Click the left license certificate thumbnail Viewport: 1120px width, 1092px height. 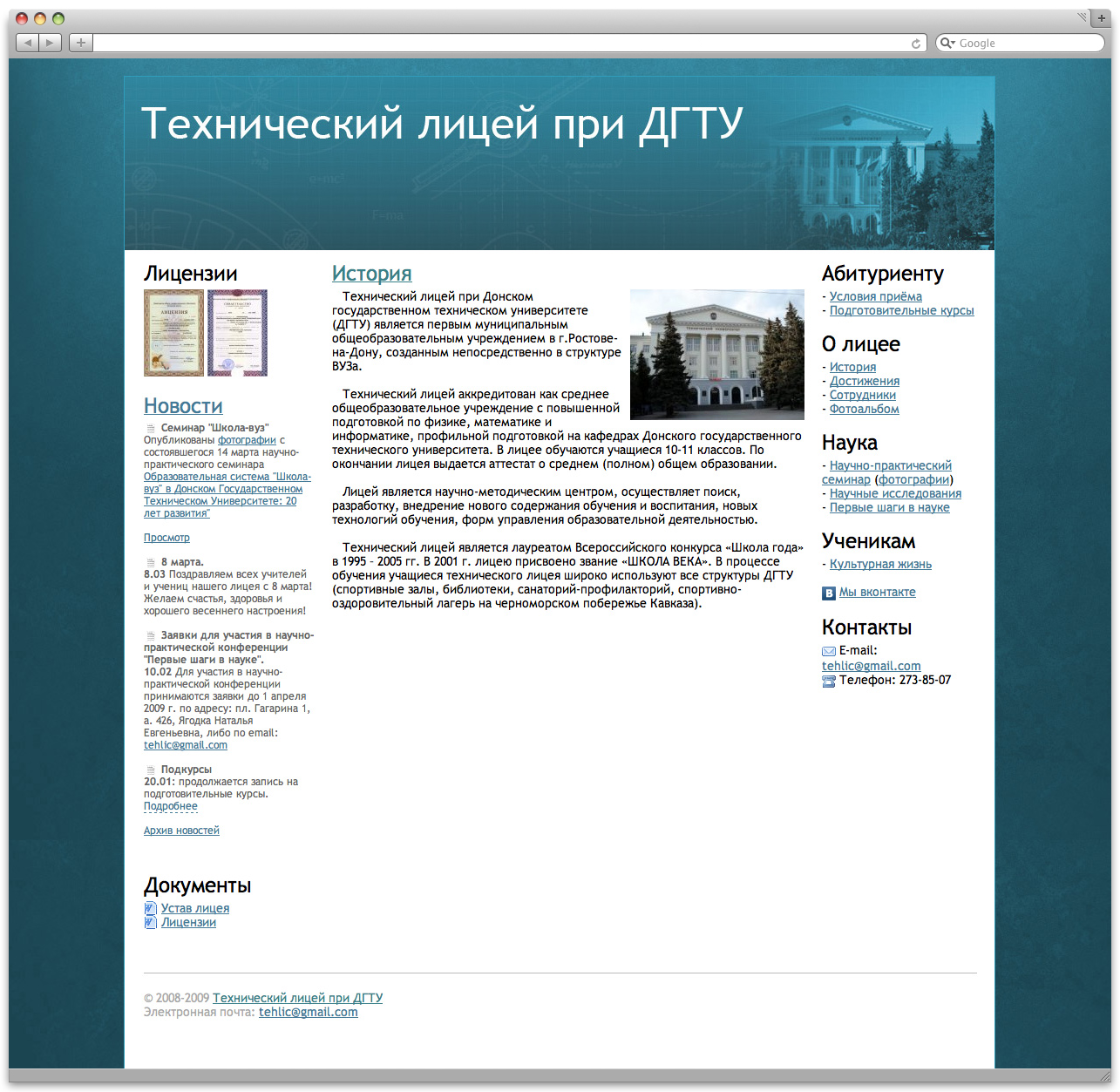tap(173, 332)
